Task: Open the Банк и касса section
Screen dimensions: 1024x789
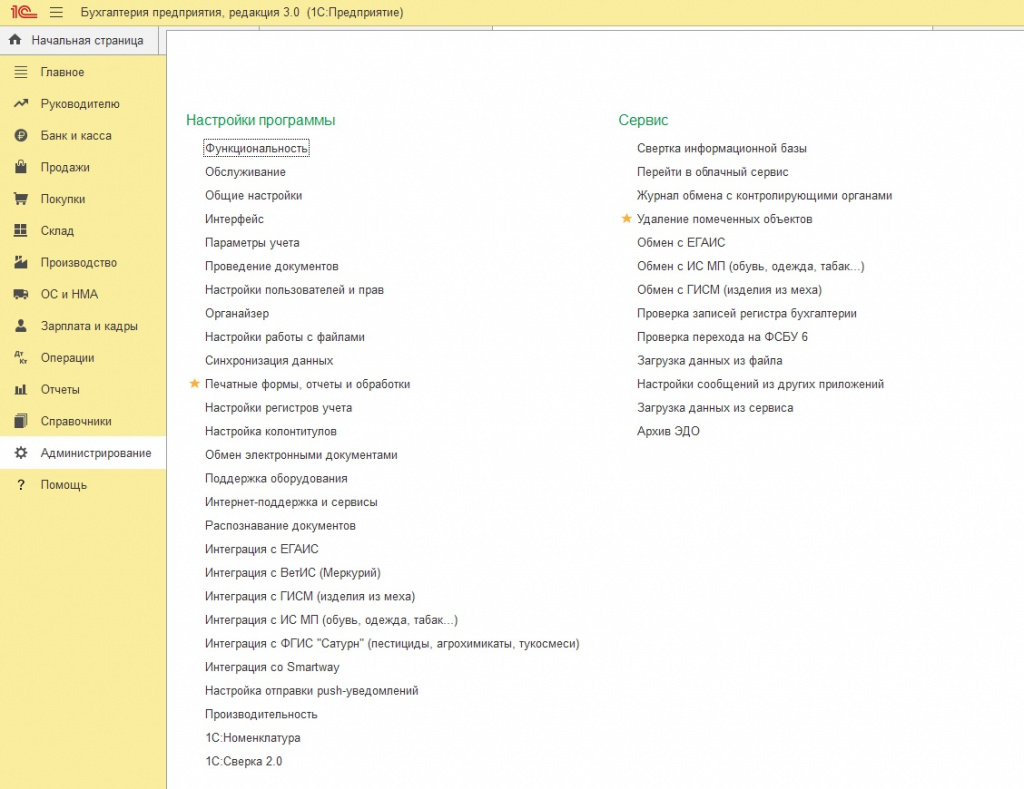Action: coord(83,135)
